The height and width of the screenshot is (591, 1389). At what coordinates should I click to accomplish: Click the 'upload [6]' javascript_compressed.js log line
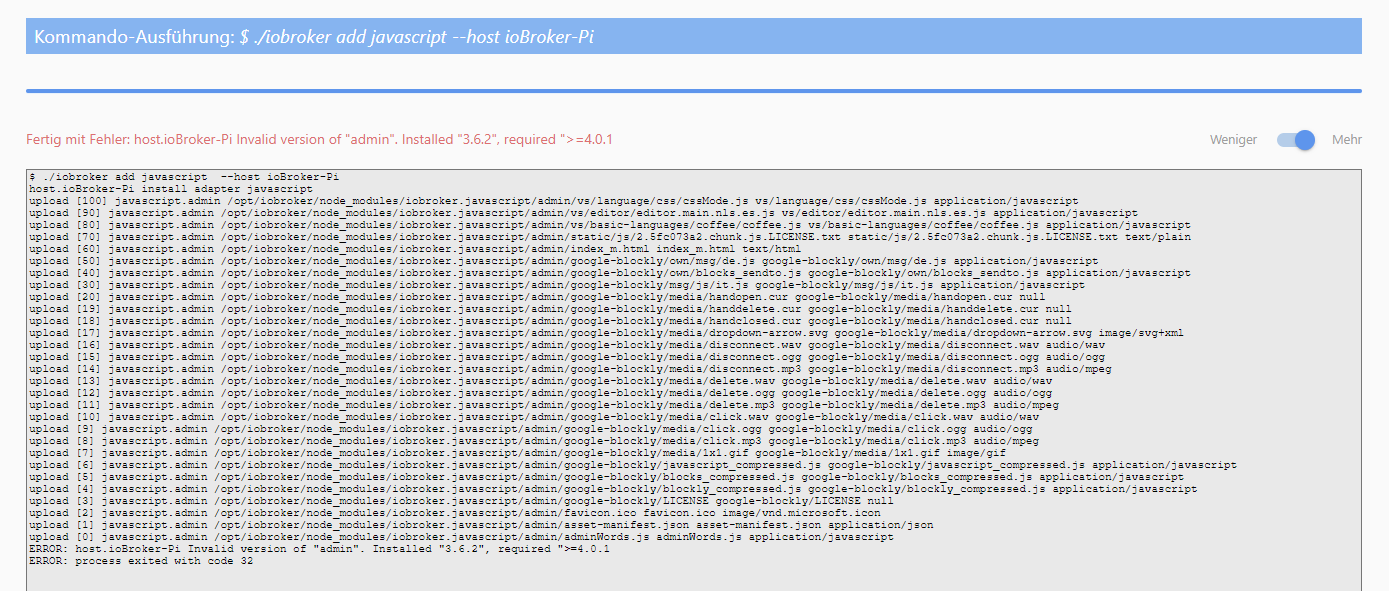(x=632, y=464)
